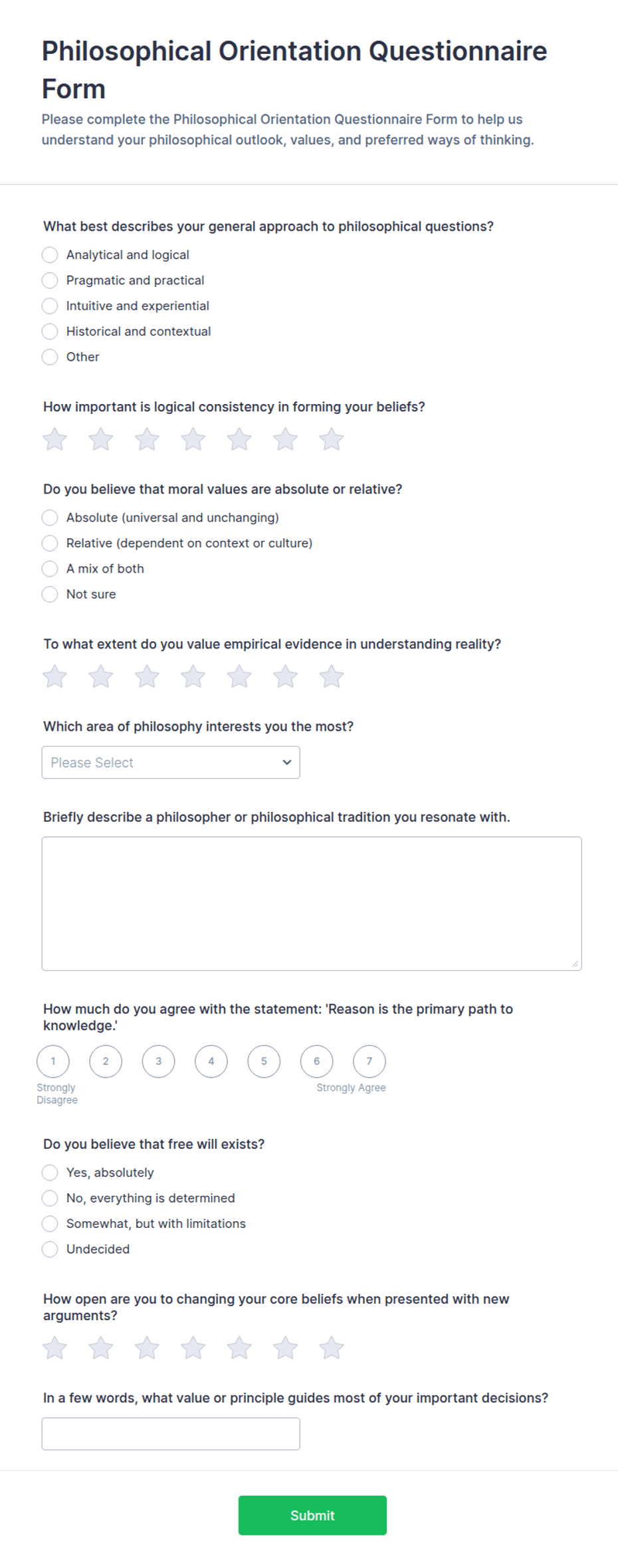The width and height of the screenshot is (618, 1568).
Task: Click the dropdown chevron arrow
Action: click(287, 763)
